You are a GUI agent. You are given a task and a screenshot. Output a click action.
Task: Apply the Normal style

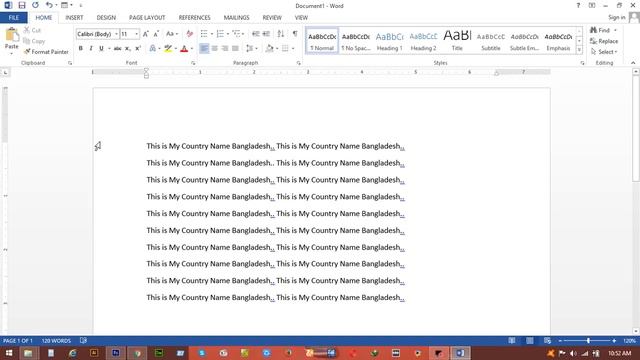tap(322, 41)
